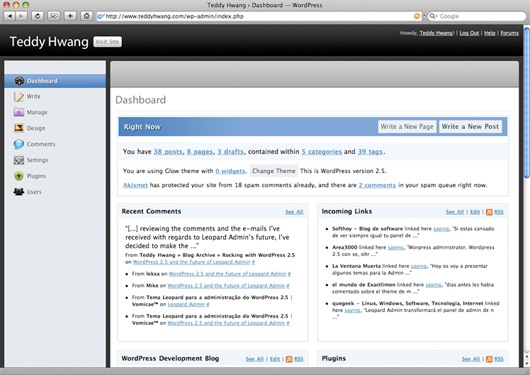The image size is (530, 375).
Task: Click the Log Out link
Action: click(x=469, y=33)
